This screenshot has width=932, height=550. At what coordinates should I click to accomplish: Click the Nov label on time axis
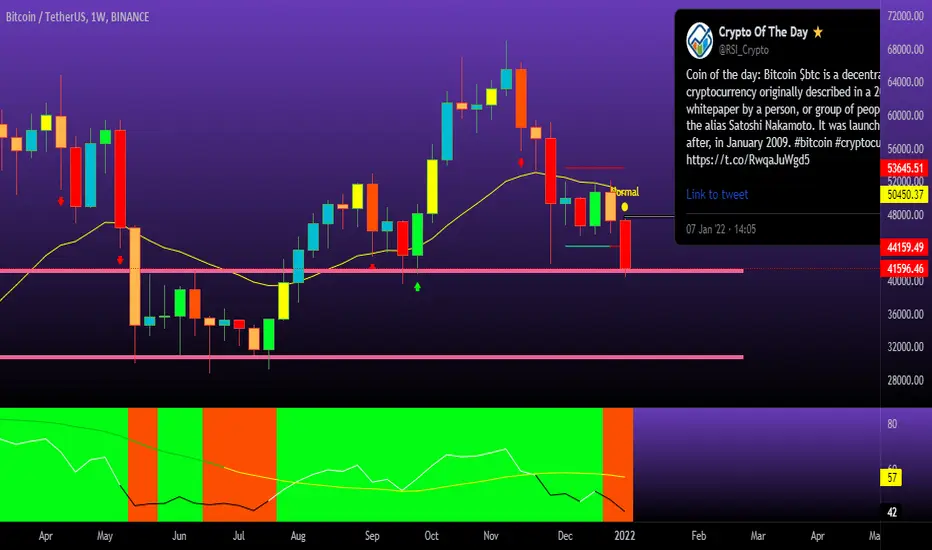(491, 536)
